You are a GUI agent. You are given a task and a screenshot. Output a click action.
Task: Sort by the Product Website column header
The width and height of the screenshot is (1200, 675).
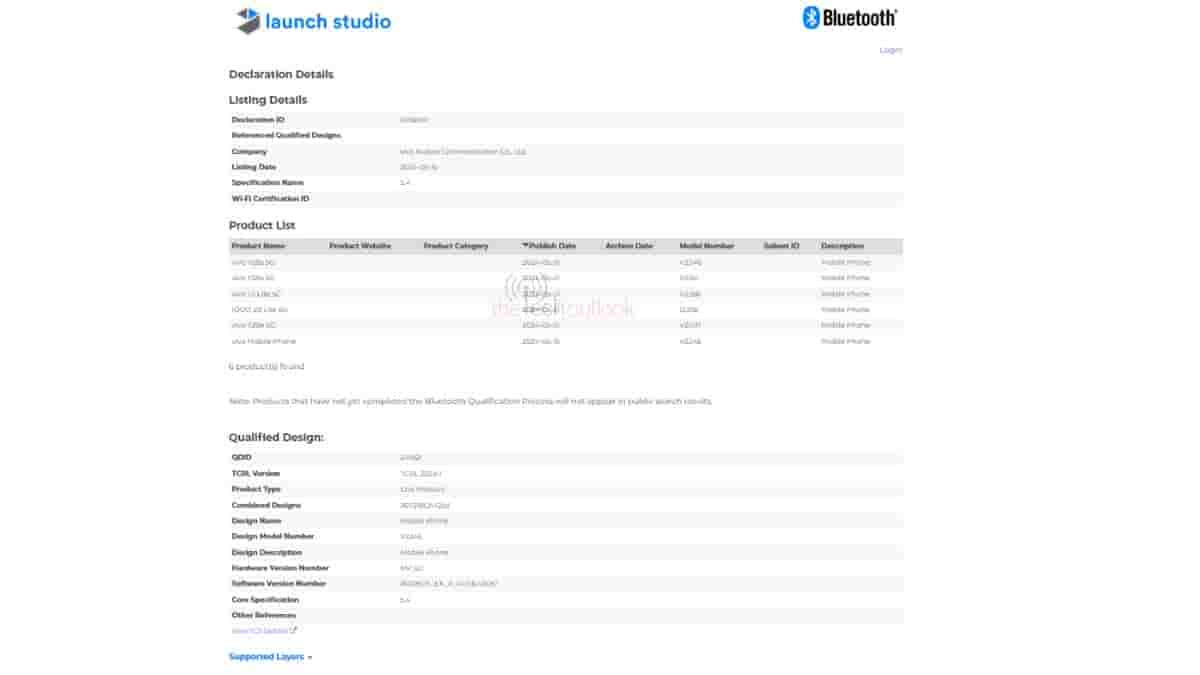(x=360, y=246)
